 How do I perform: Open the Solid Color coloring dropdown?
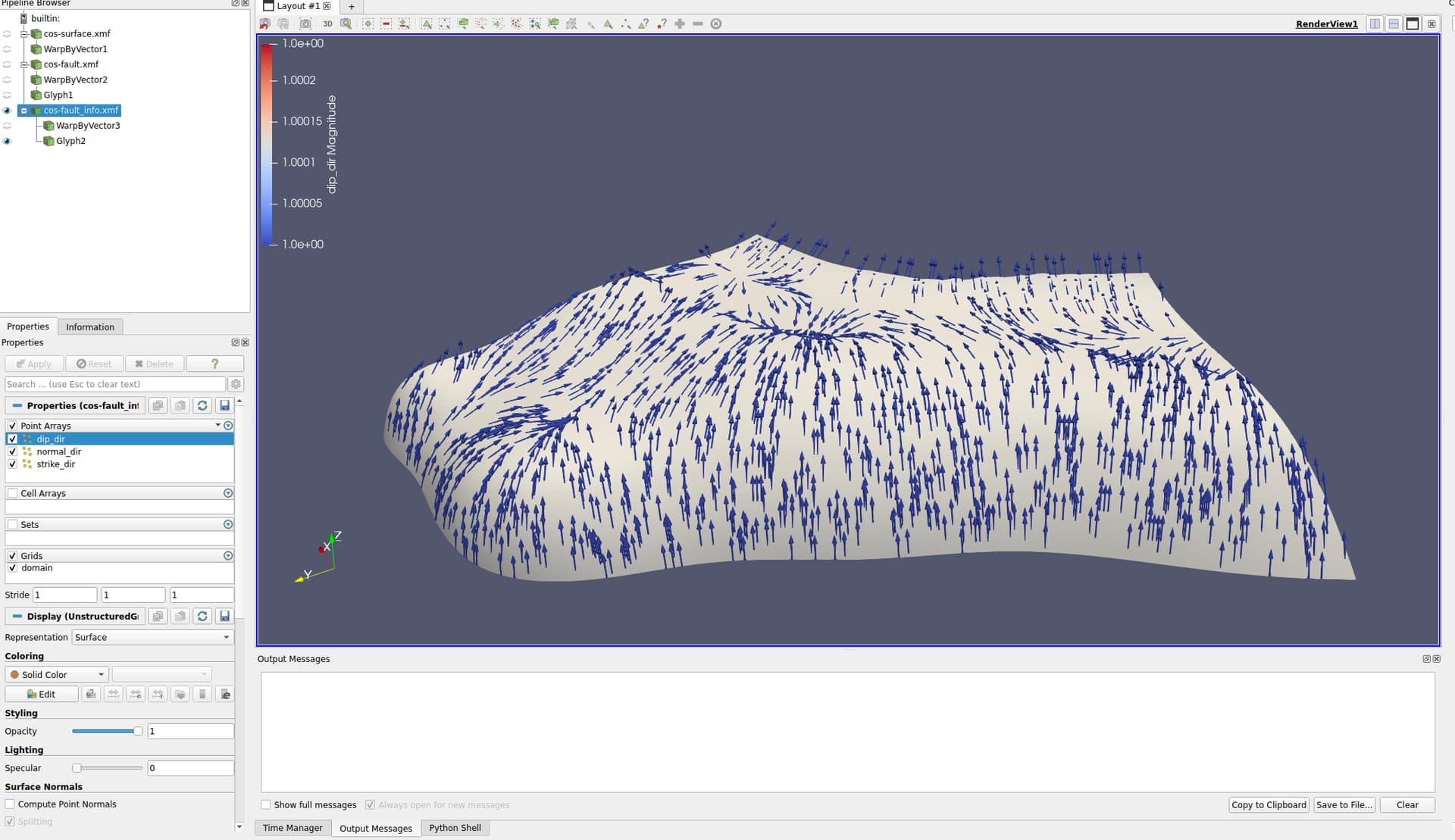coord(57,675)
